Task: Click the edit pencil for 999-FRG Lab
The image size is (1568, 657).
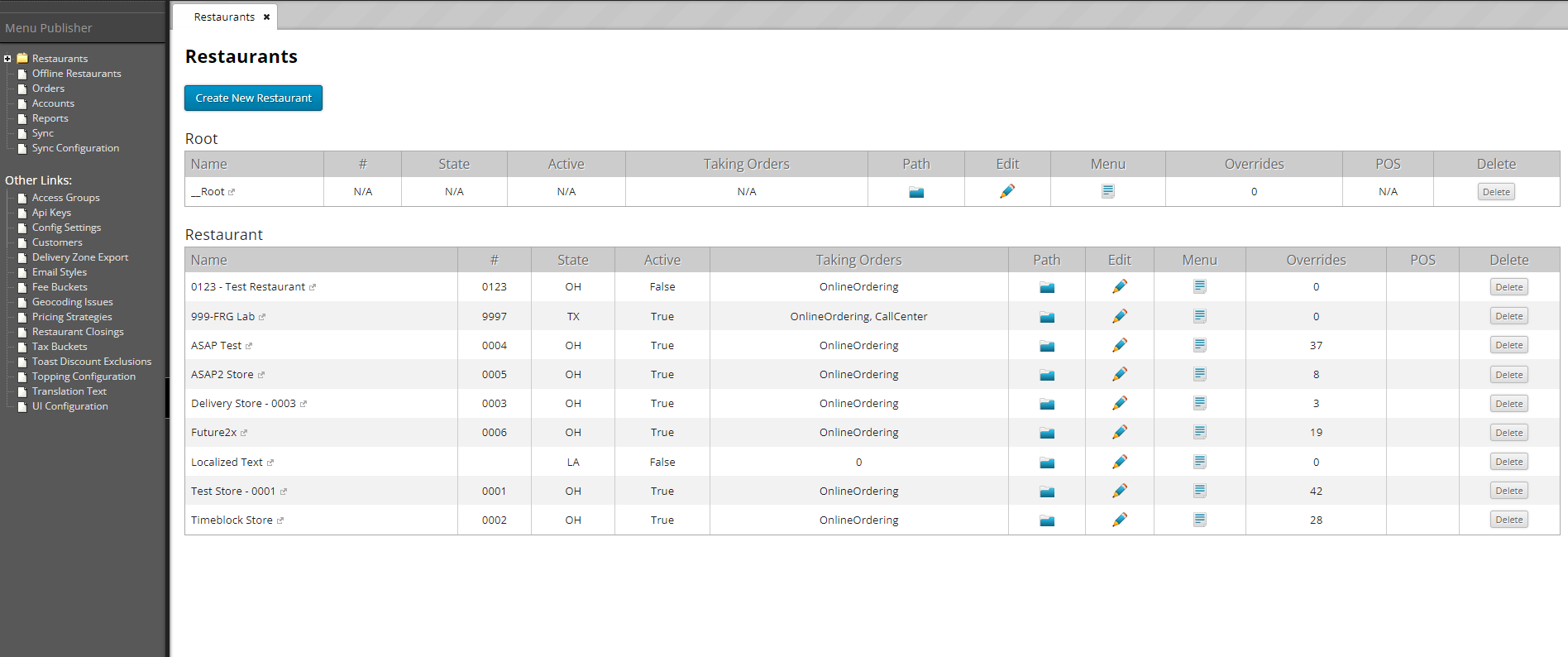Action: point(1120,316)
